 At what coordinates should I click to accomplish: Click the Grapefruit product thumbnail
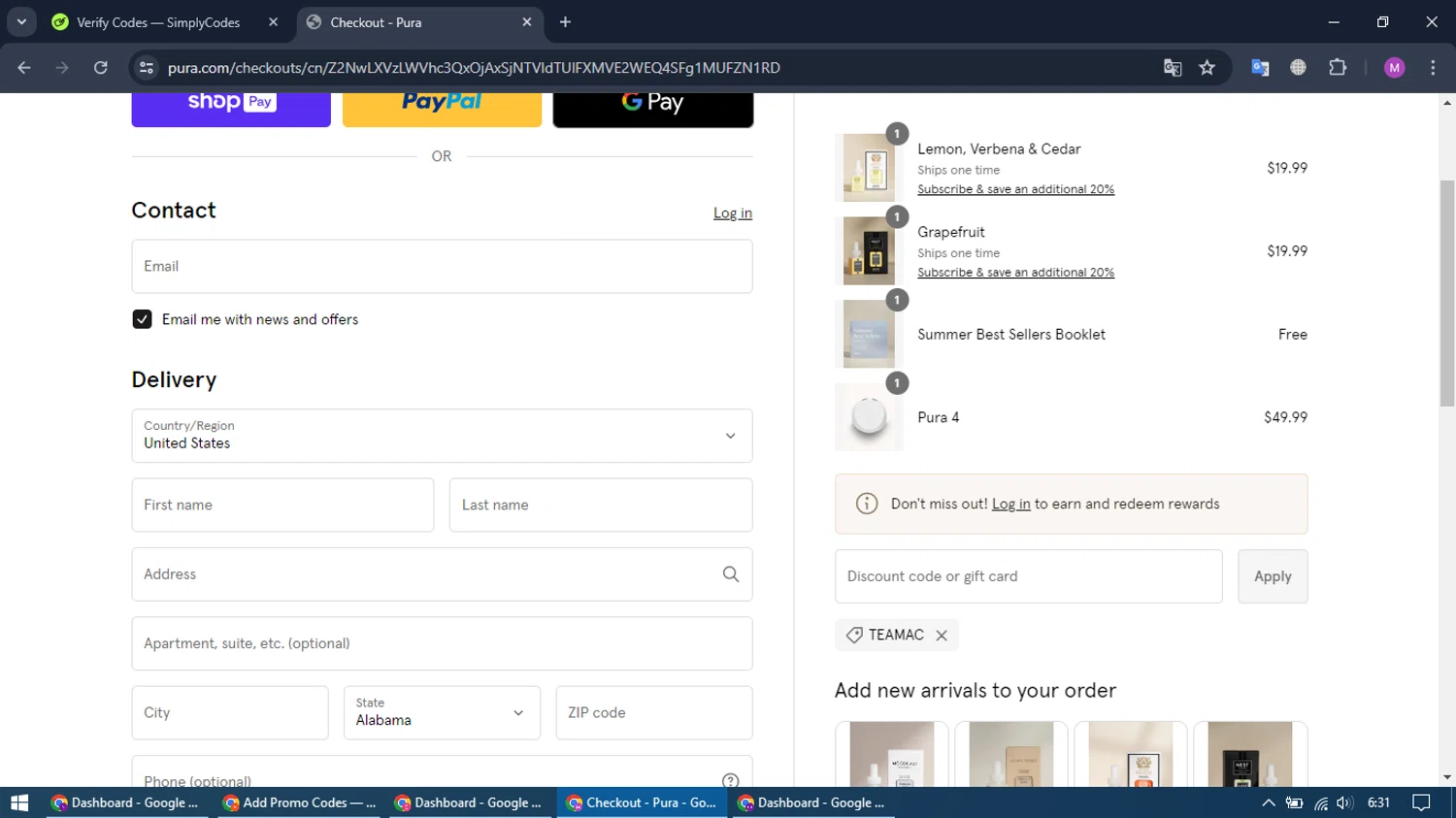click(869, 251)
